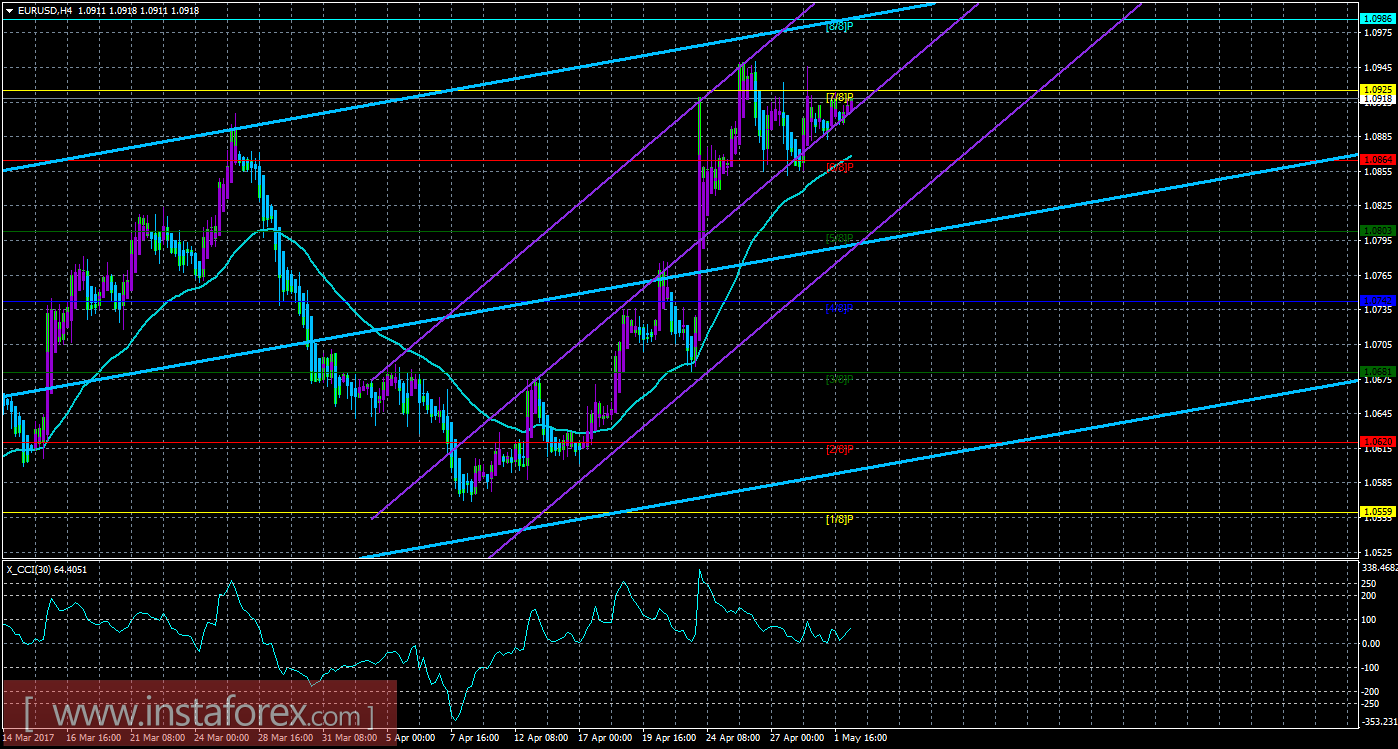Viewport: 1398px width, 749px height.
Task: Click the [4/8]P Murrey level label
Action: [839, 308]
